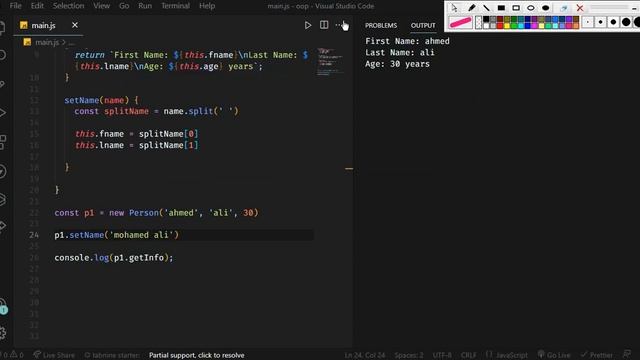Select the filled ellipse tool
Screen dimensions: 640x360
pyautogui.click(x=545, y=8)
